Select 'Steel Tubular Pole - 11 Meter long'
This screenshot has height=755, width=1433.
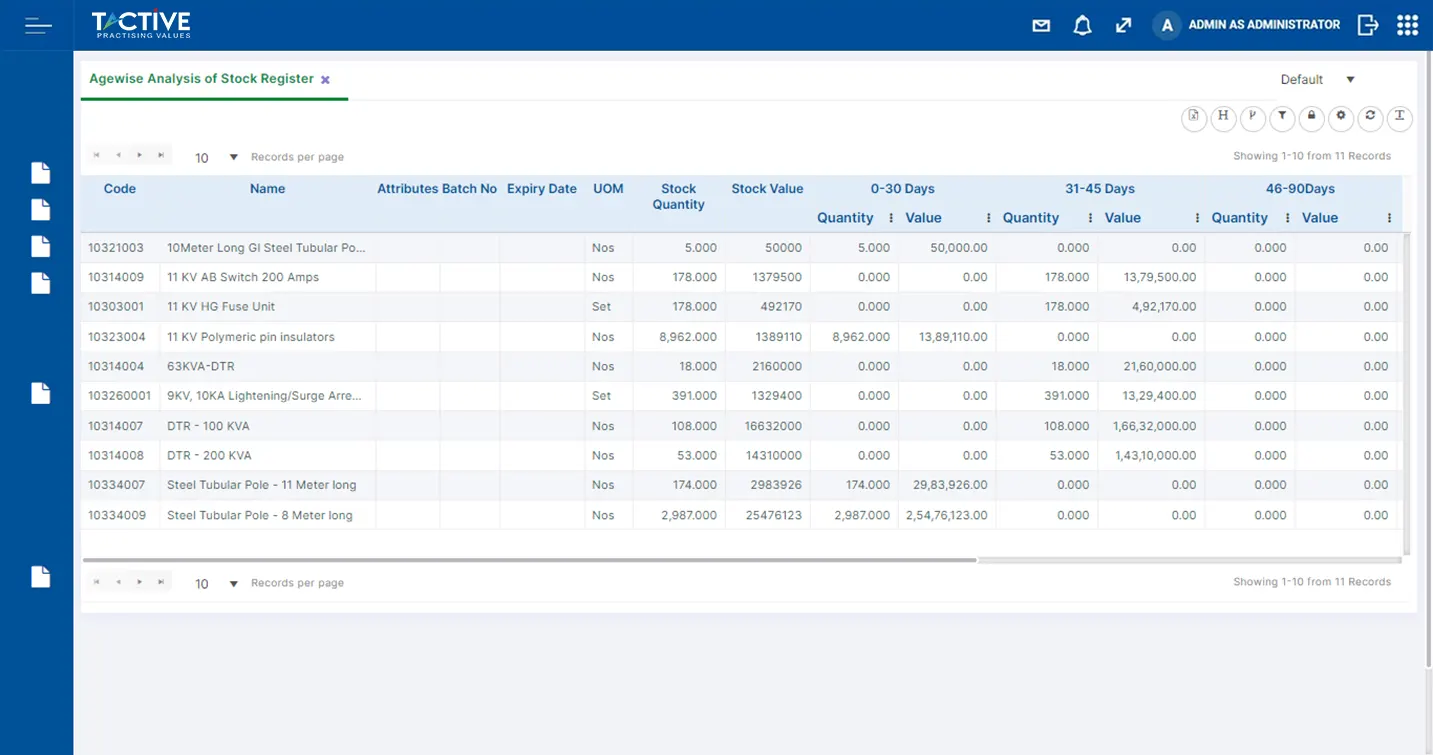pos(742,485)
